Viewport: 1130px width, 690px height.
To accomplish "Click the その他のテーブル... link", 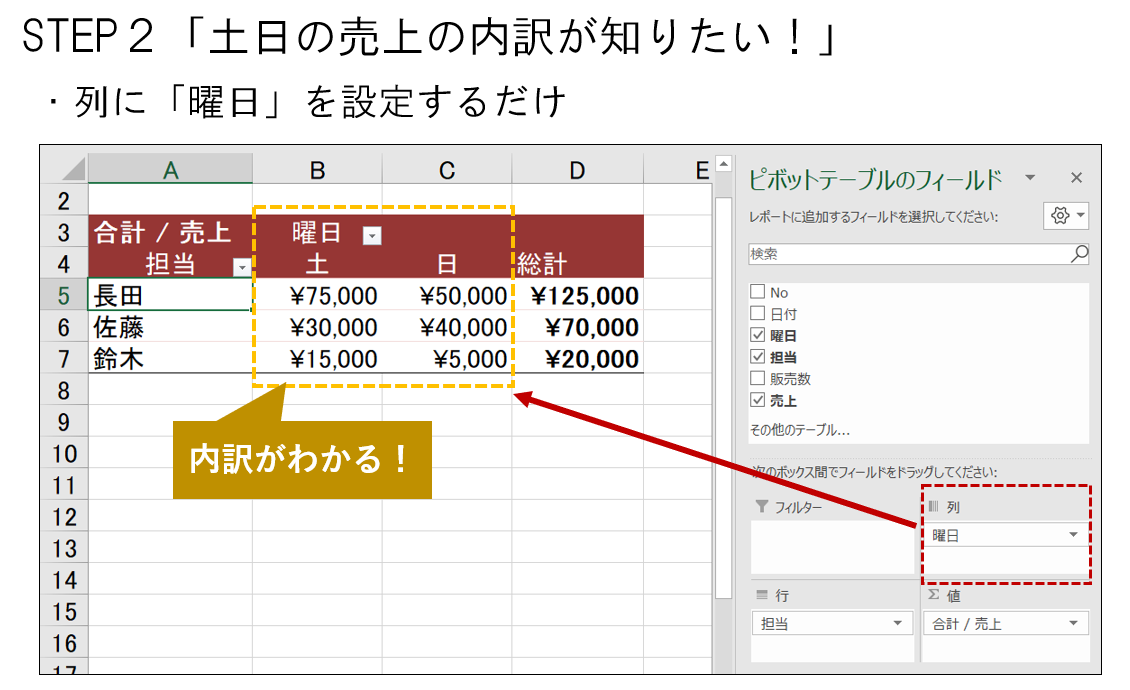I will pyautogui.click(x=800, y=430).
